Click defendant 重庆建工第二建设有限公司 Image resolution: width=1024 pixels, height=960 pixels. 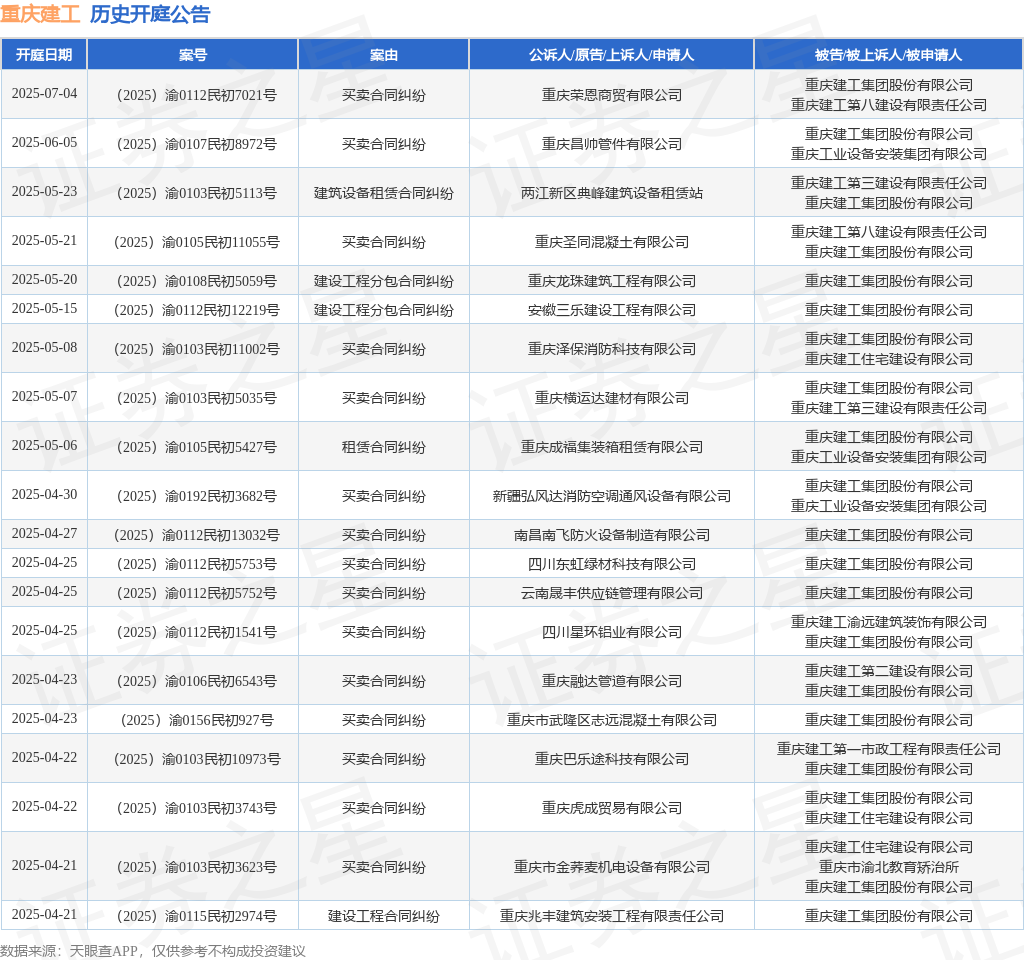888,671
